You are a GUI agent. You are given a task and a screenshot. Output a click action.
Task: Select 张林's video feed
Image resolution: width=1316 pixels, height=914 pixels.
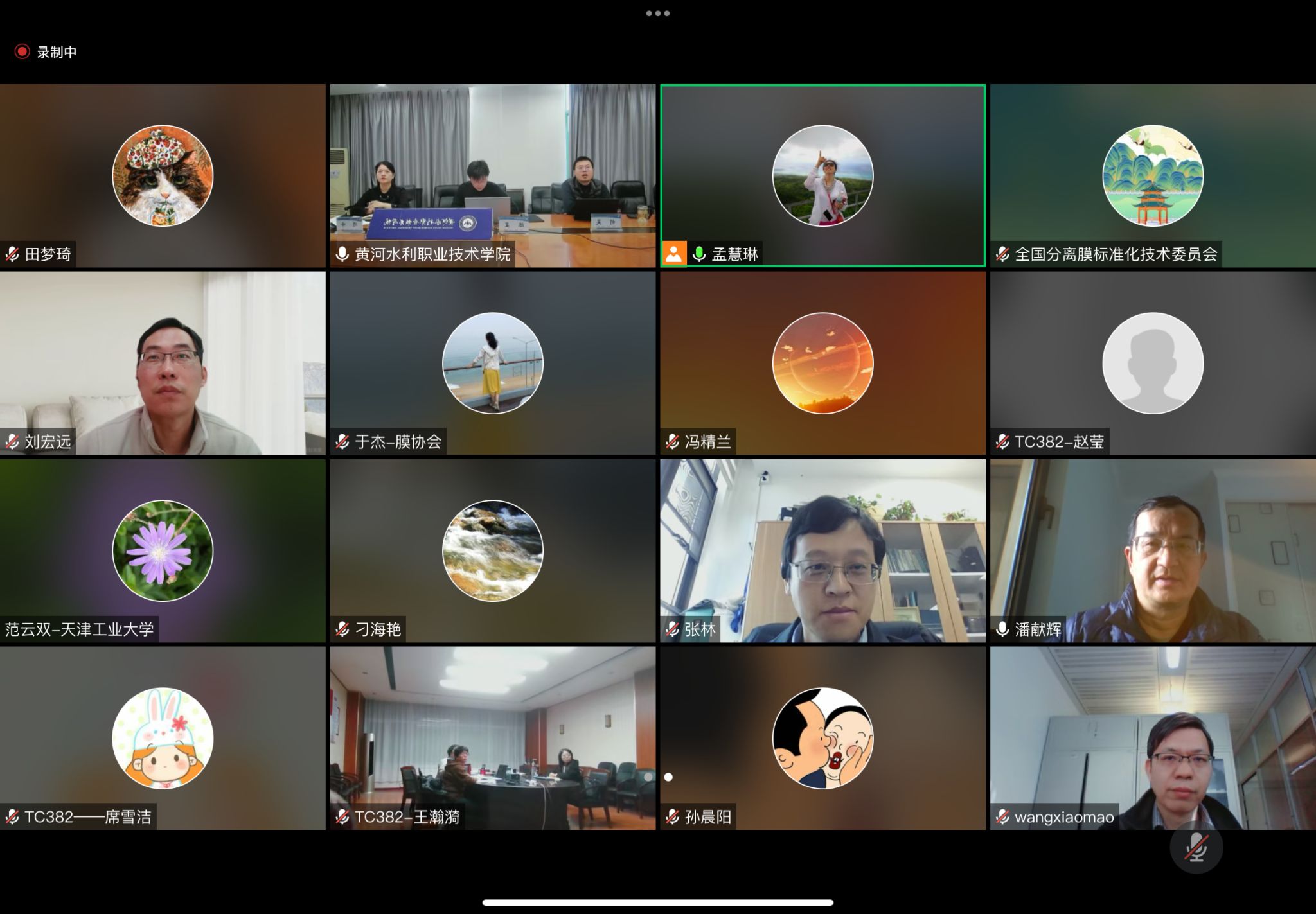tap(822, 550)
